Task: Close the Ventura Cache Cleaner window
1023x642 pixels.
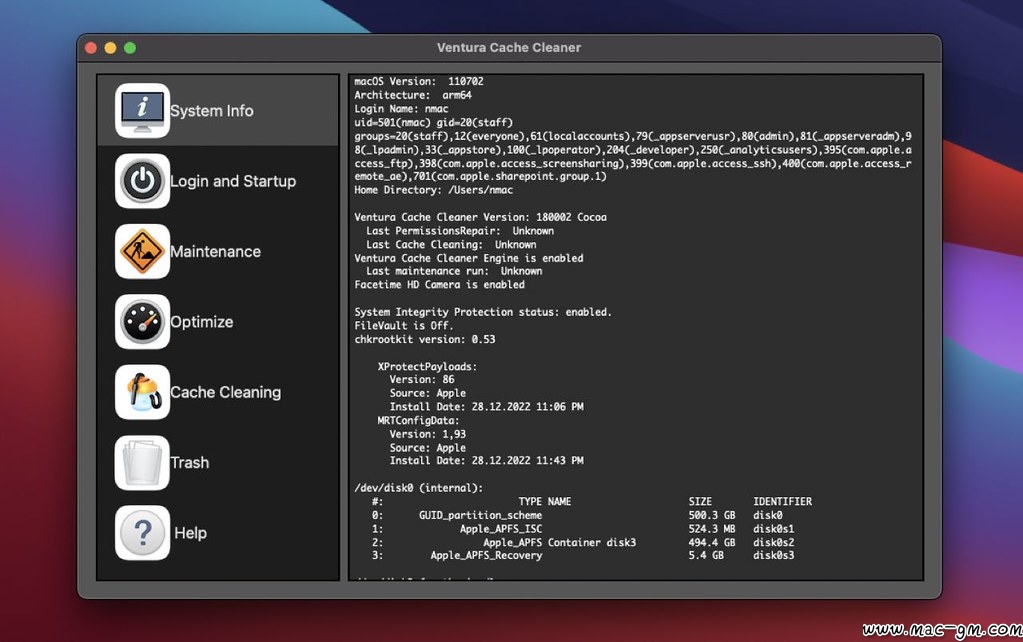Action: click(x=91, y=48)
